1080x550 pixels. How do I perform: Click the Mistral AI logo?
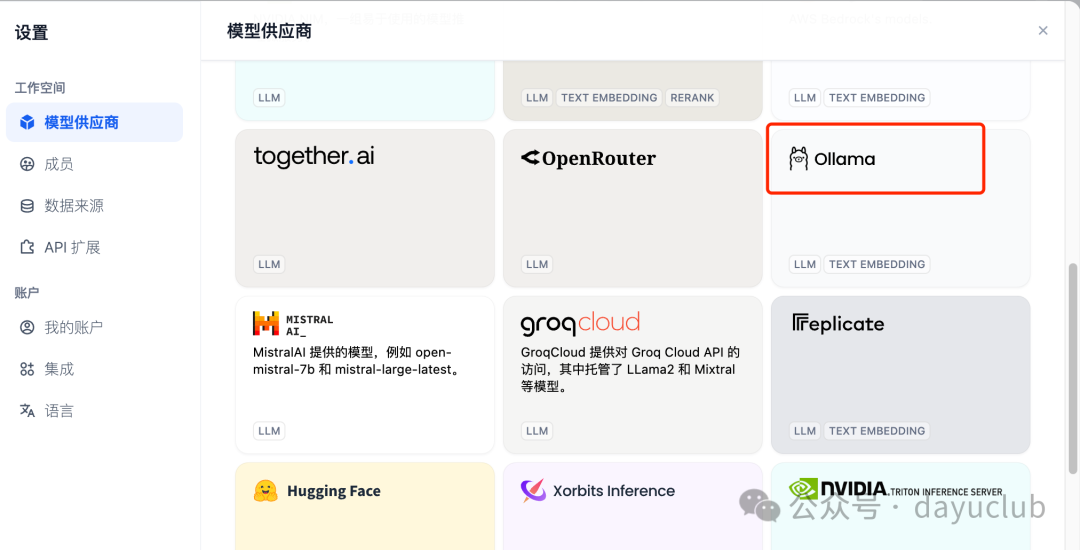293,324
